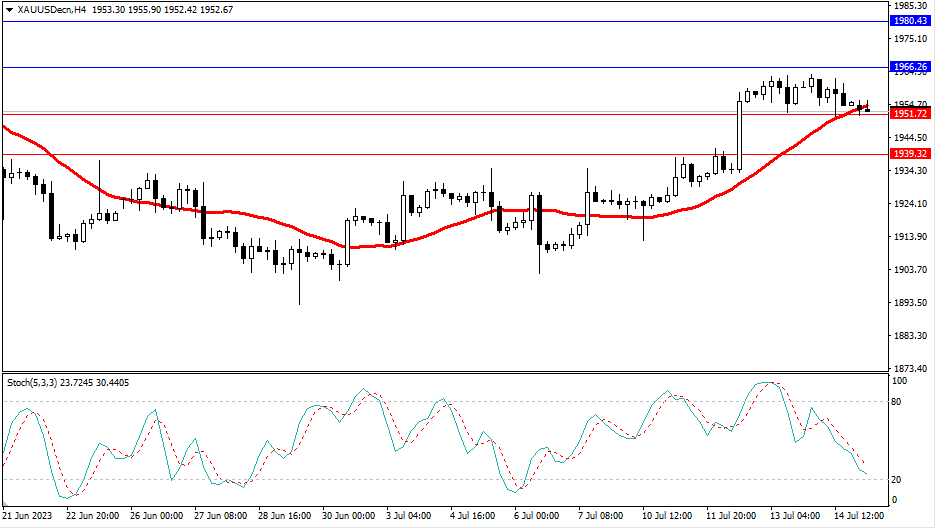
Task: Click the 1893.50 price axis value
Action: coord(909,303)
